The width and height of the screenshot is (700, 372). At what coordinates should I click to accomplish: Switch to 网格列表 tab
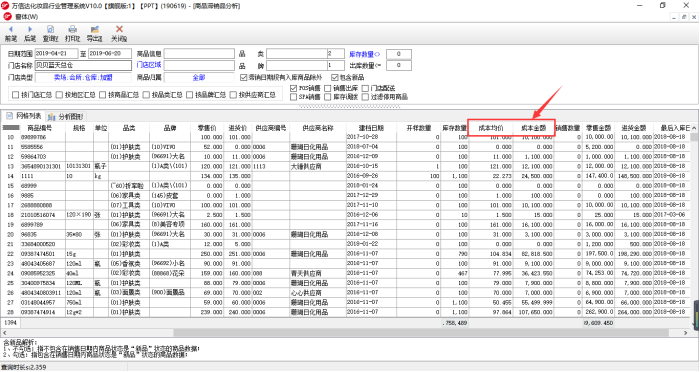pyautogui.click(x=24, y=116)
